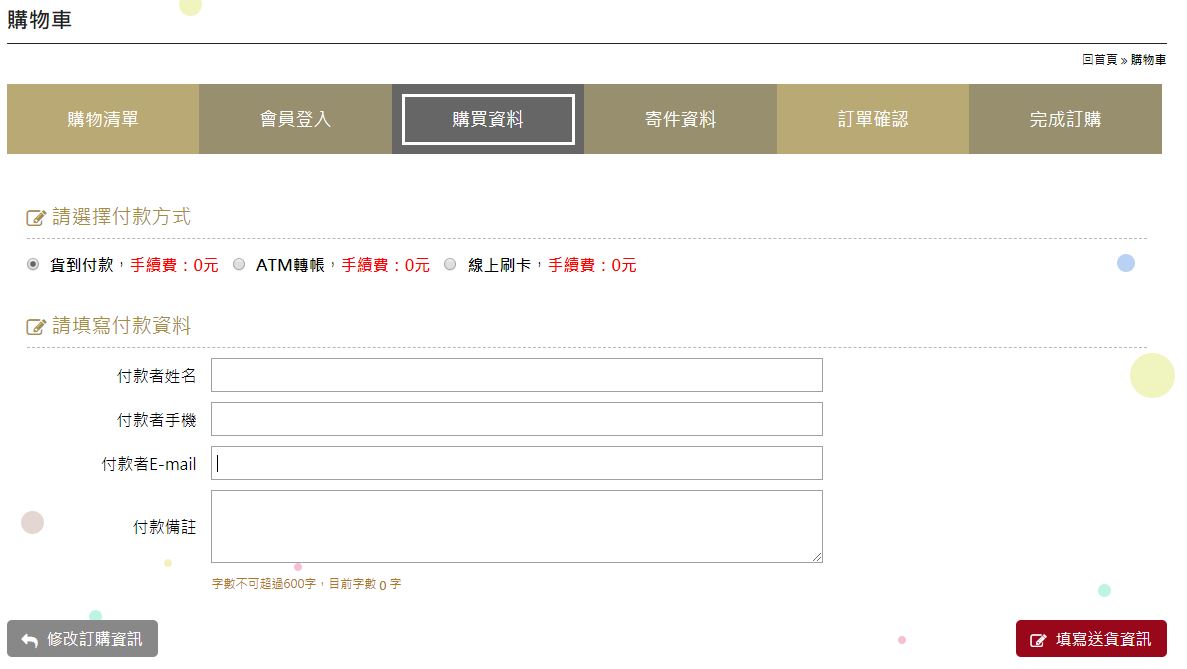The image size is (1187, 669).
Task: Open the 會員登入 step tab
Action: point(295,119)
